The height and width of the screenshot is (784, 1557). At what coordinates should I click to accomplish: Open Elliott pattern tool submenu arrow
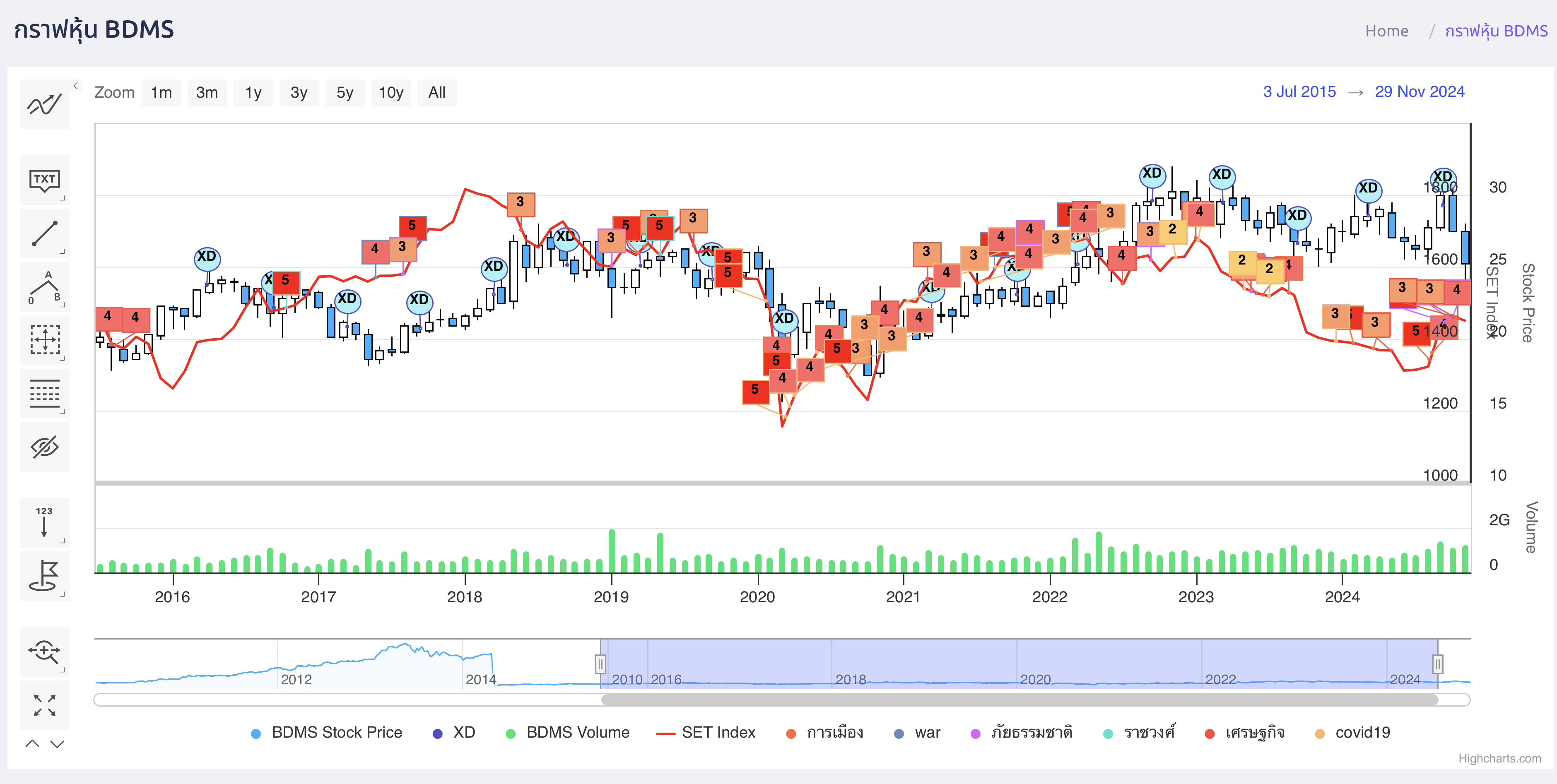coord(62,305)
